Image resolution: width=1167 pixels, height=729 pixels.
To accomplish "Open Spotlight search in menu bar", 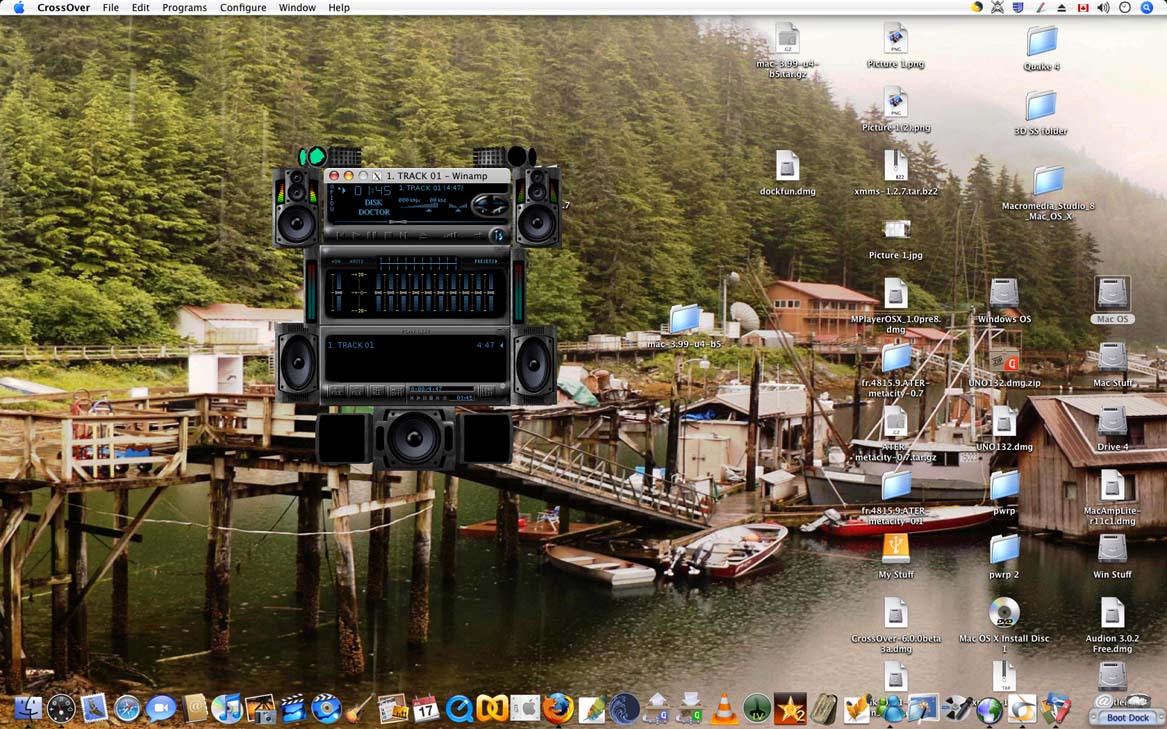I will [1146, 7].
